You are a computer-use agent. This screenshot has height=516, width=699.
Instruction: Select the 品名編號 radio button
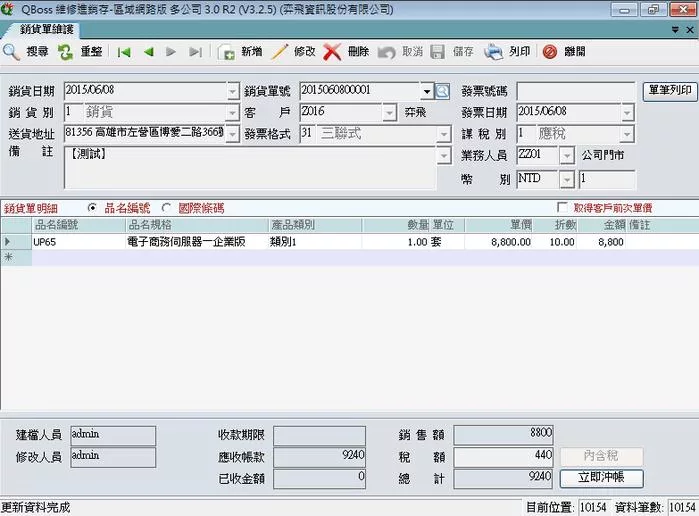93,208
